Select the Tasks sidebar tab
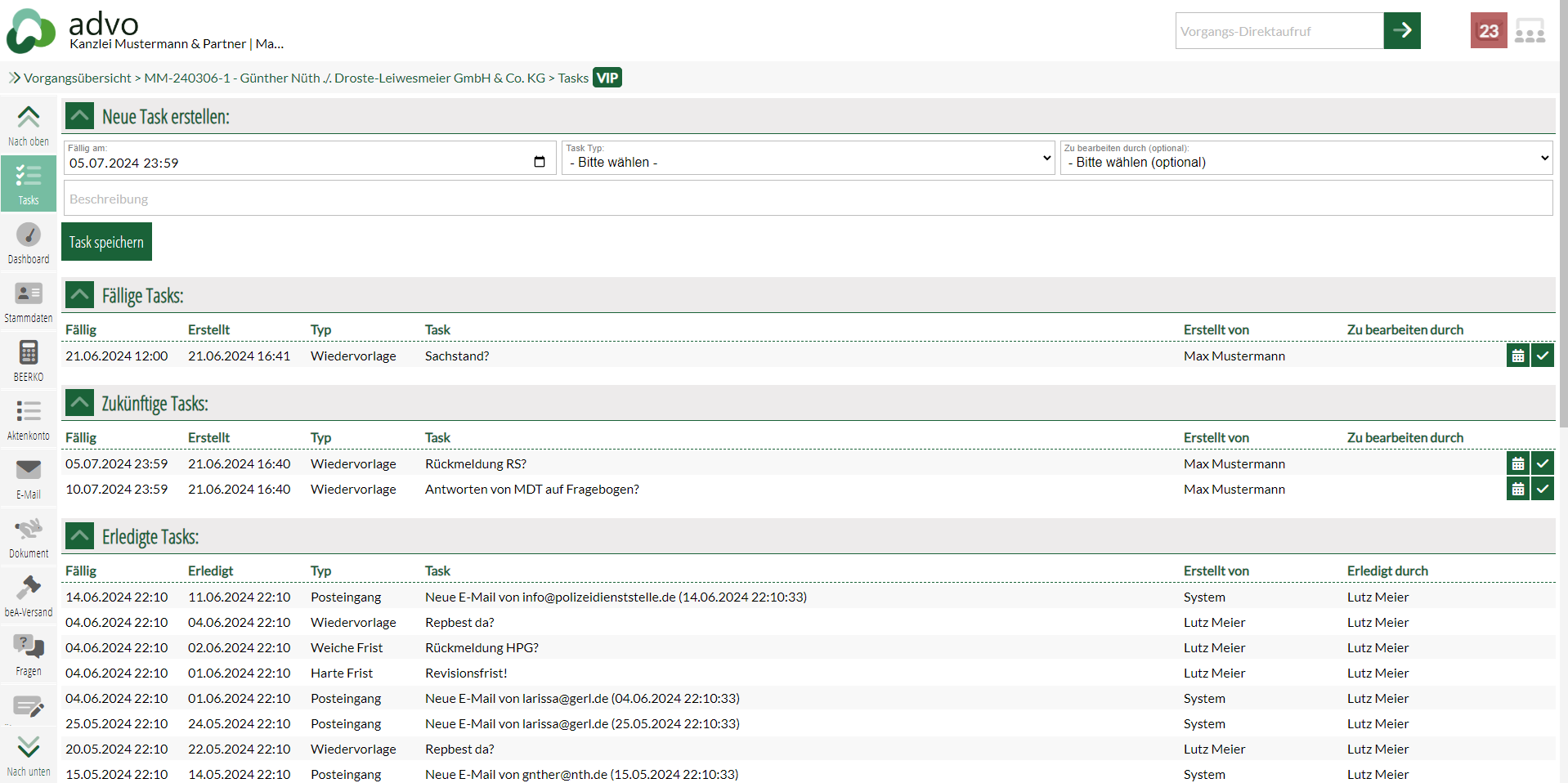Image resolution: width=1568 pixels, height=783 pixels. (29, 184)
